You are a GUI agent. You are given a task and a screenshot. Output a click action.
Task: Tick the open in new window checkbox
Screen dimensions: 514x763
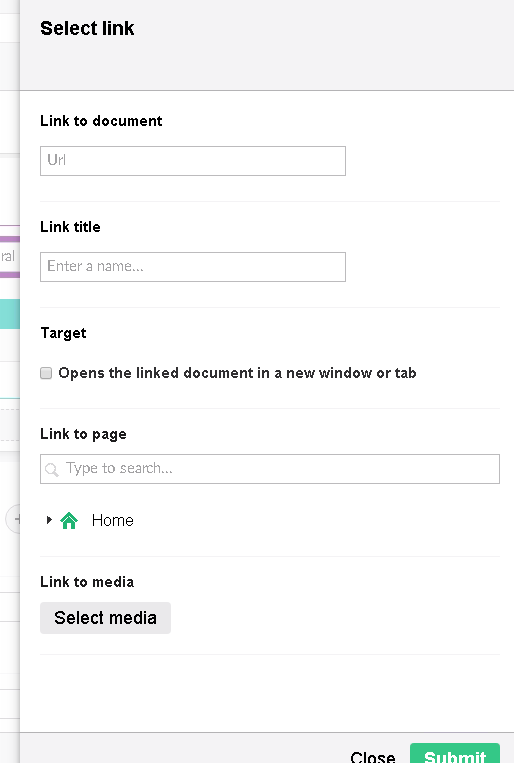[46, 373]
